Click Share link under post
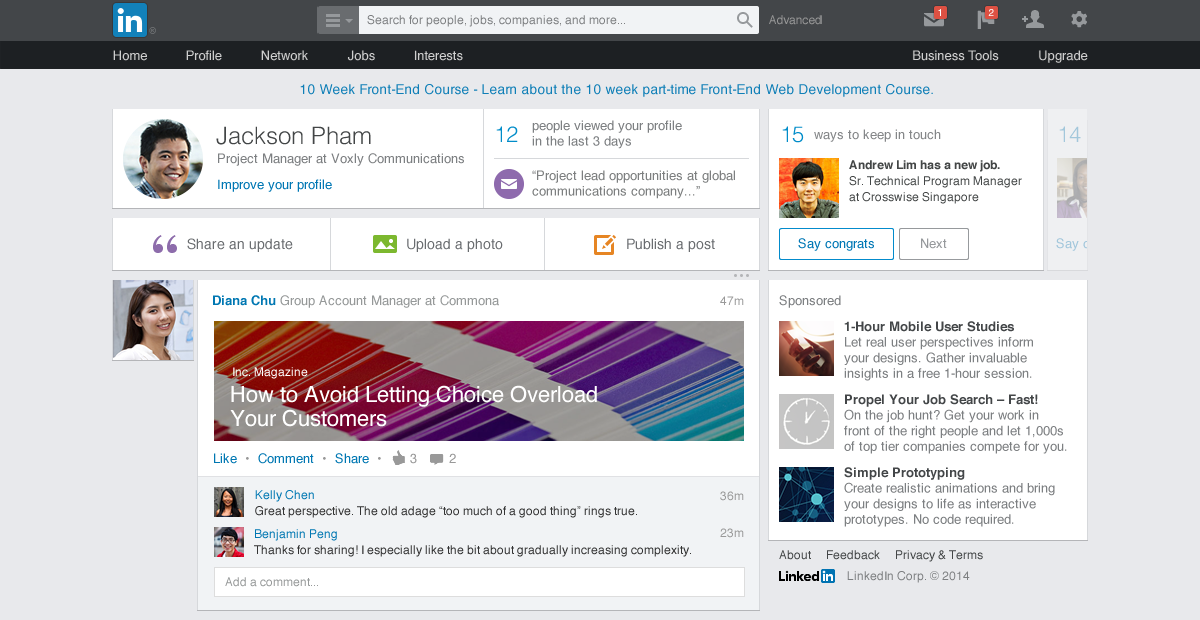The width and height of the screenshot is (1200, 620). point(352,459)
